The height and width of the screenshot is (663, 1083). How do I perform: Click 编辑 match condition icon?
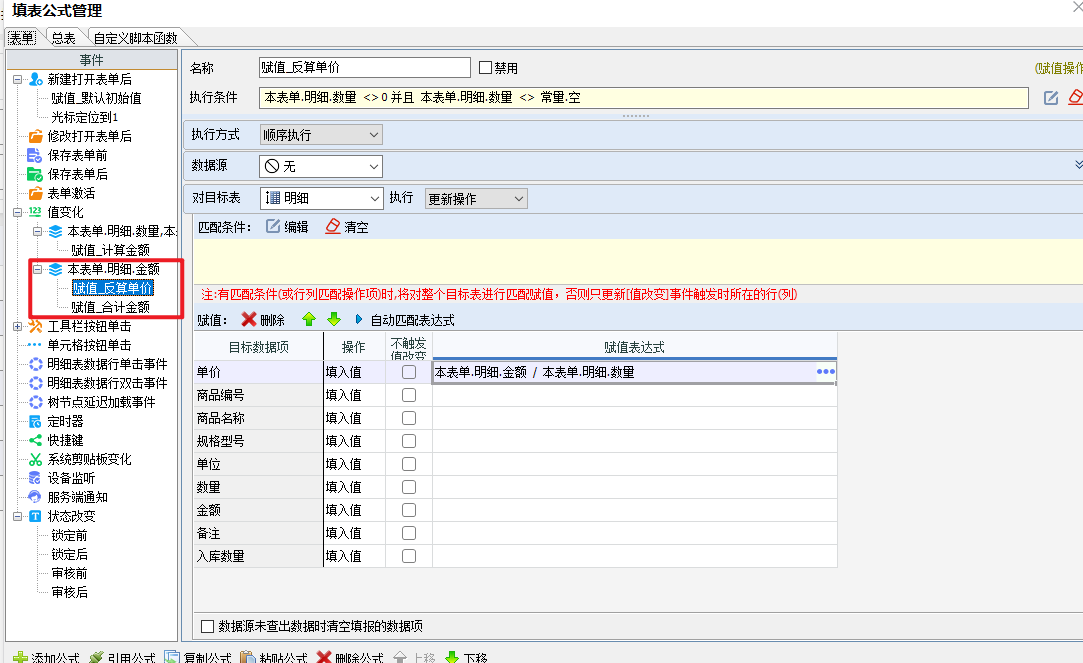[x=274, y=227]
